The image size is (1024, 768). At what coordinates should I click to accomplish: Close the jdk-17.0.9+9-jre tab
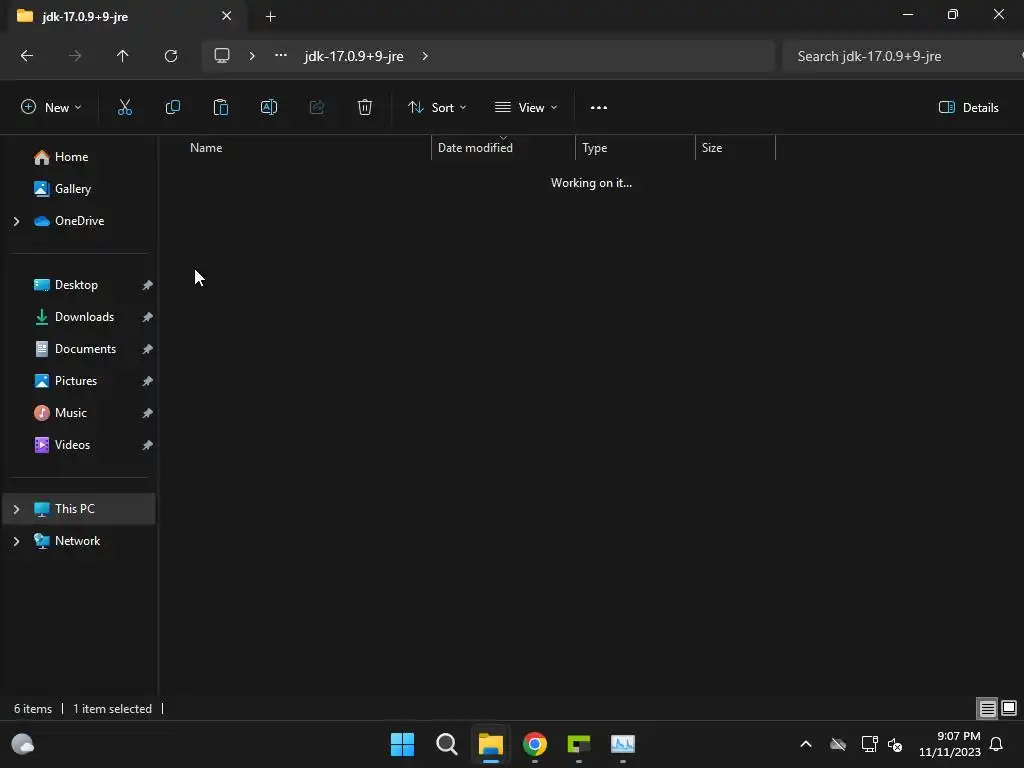[227, 16]
